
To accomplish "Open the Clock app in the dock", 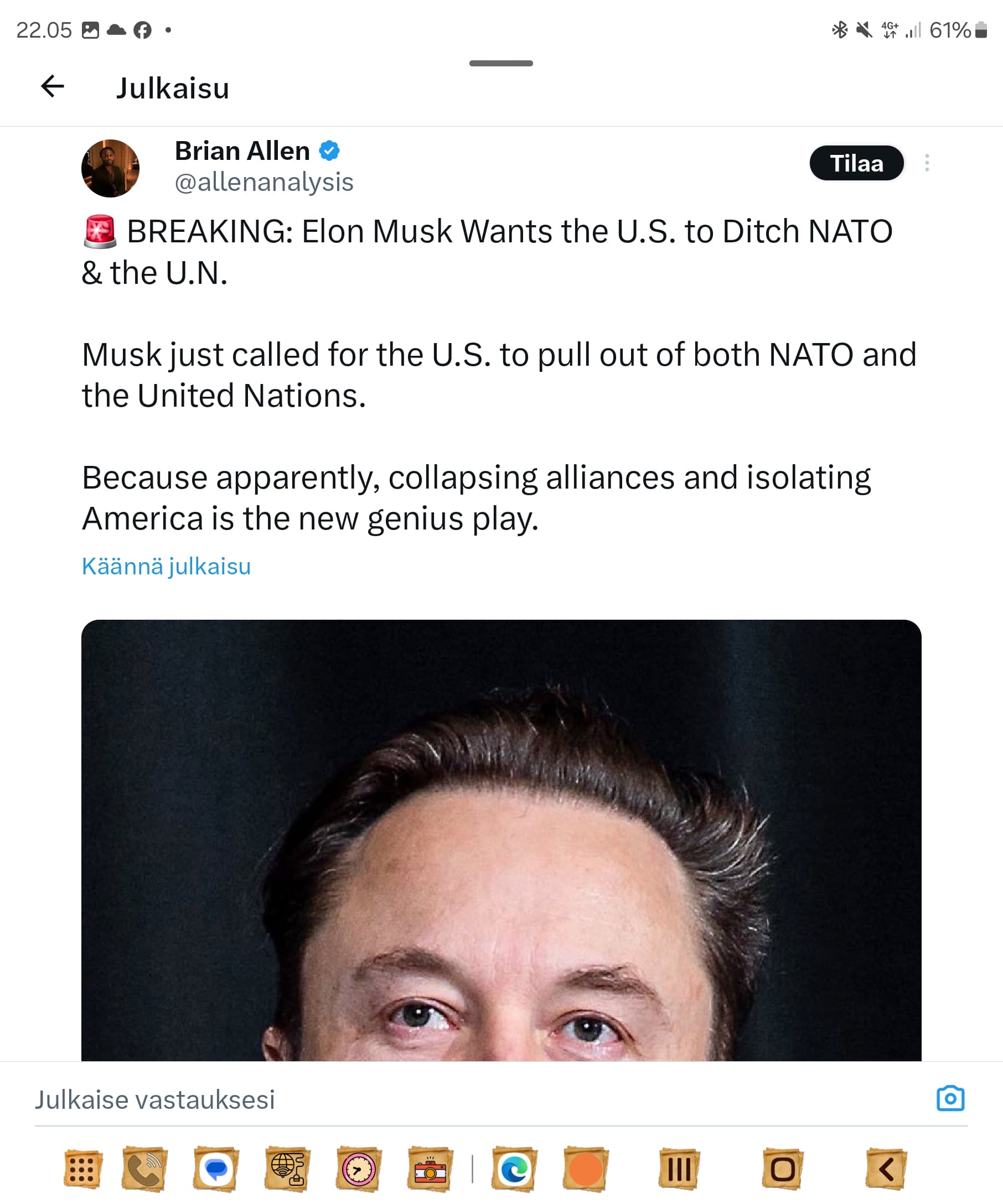I will (359, 1169).
